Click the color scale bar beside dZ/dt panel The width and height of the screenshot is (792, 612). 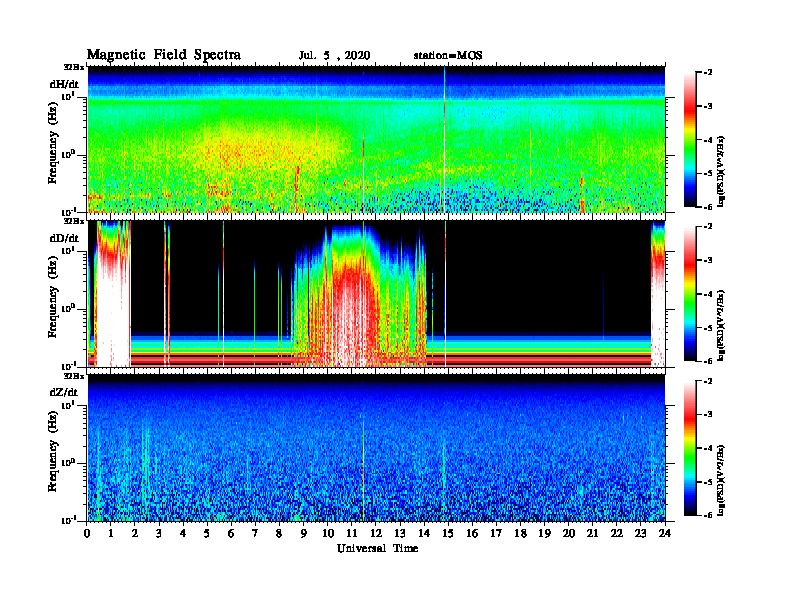[690, 448]
